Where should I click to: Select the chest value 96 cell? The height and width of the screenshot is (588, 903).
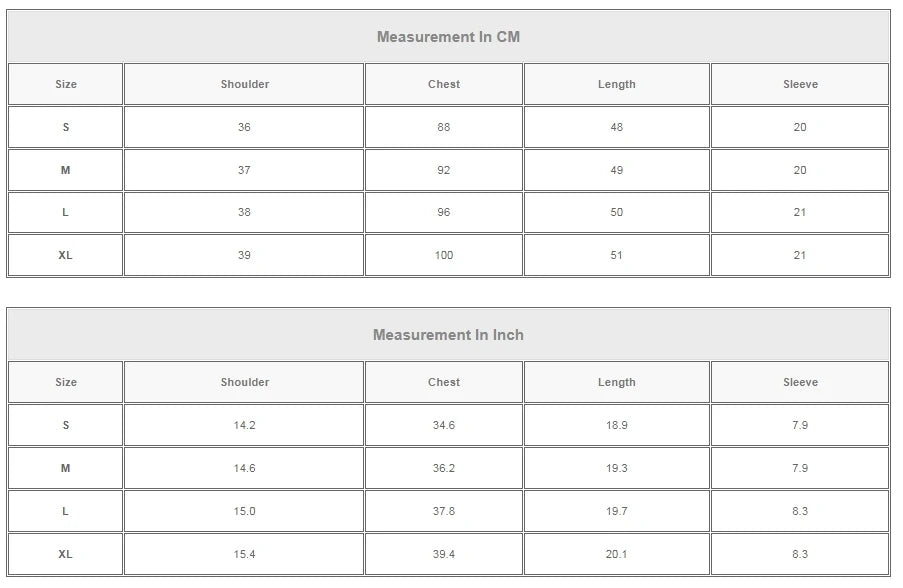(443, 213)
